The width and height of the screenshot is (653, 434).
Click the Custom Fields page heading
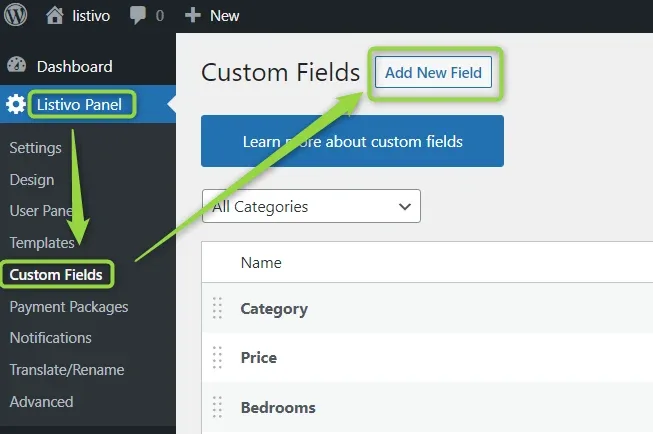tap(281, 72)
